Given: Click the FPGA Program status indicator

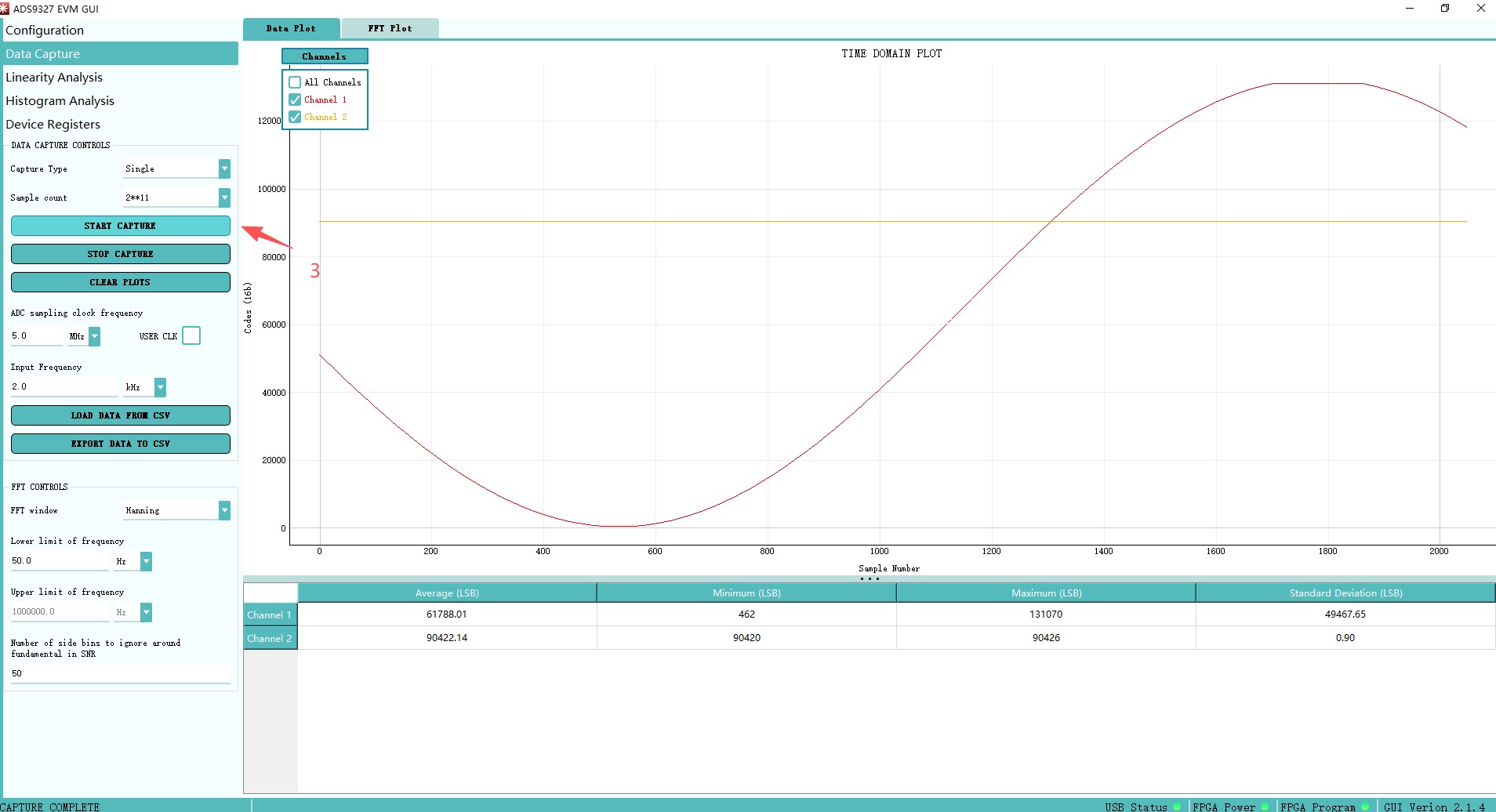Looking at the screenshot, I should (x=1365, y=807).
